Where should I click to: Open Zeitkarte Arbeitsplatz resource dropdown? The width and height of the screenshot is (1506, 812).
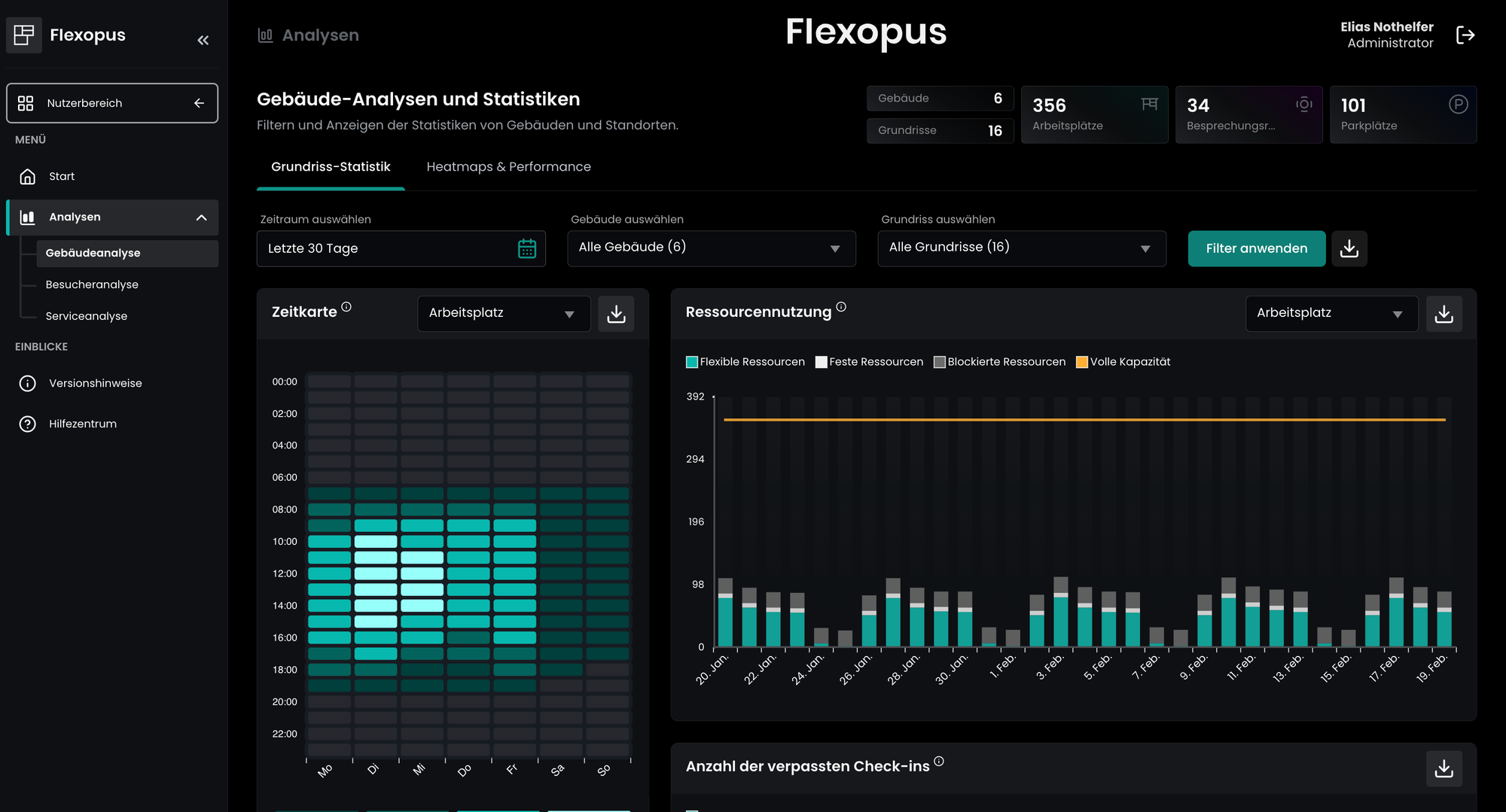[x=503, y=314]
